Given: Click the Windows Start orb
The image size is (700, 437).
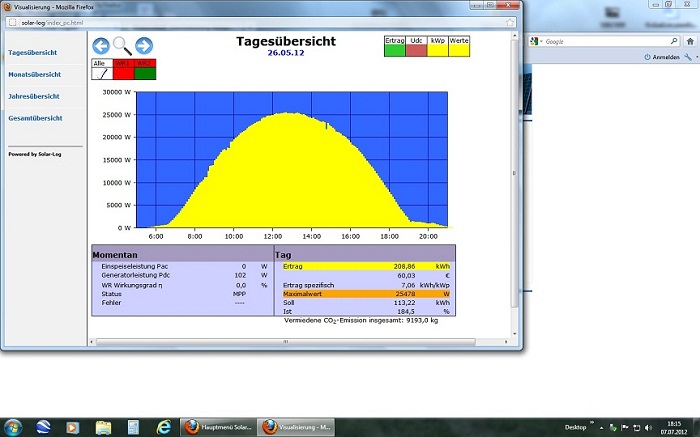Looking at the screenshot, I should [14, 427].
